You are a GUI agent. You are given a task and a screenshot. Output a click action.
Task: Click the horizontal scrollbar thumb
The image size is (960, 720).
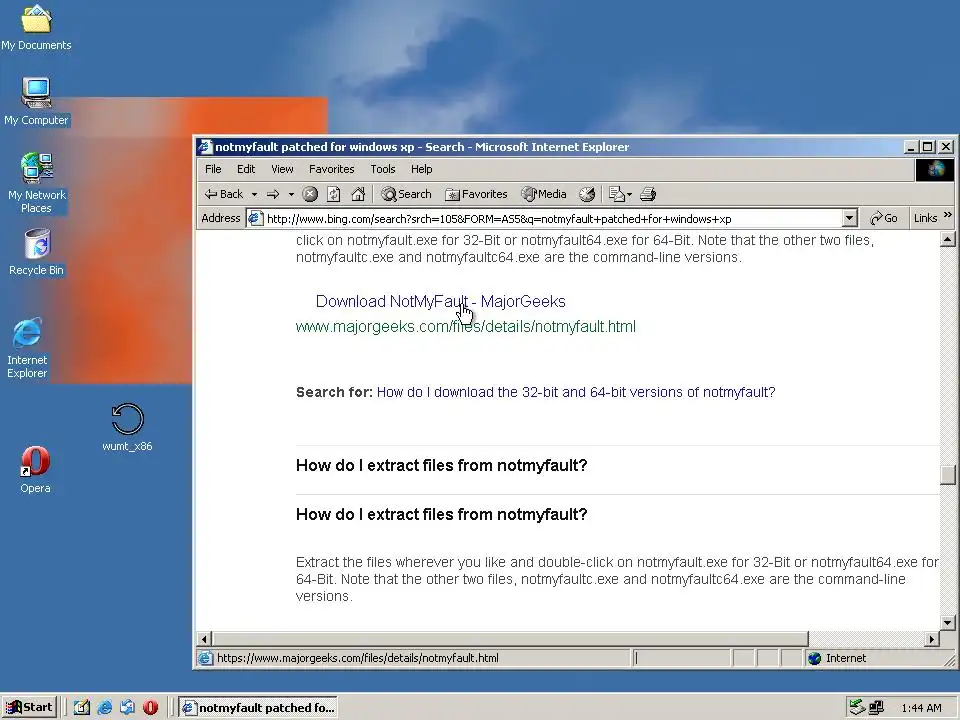point(510,639)
